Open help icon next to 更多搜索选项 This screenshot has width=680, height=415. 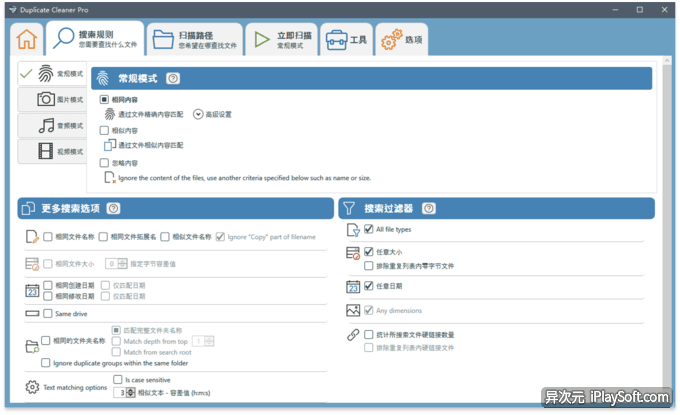click(113, 209)
